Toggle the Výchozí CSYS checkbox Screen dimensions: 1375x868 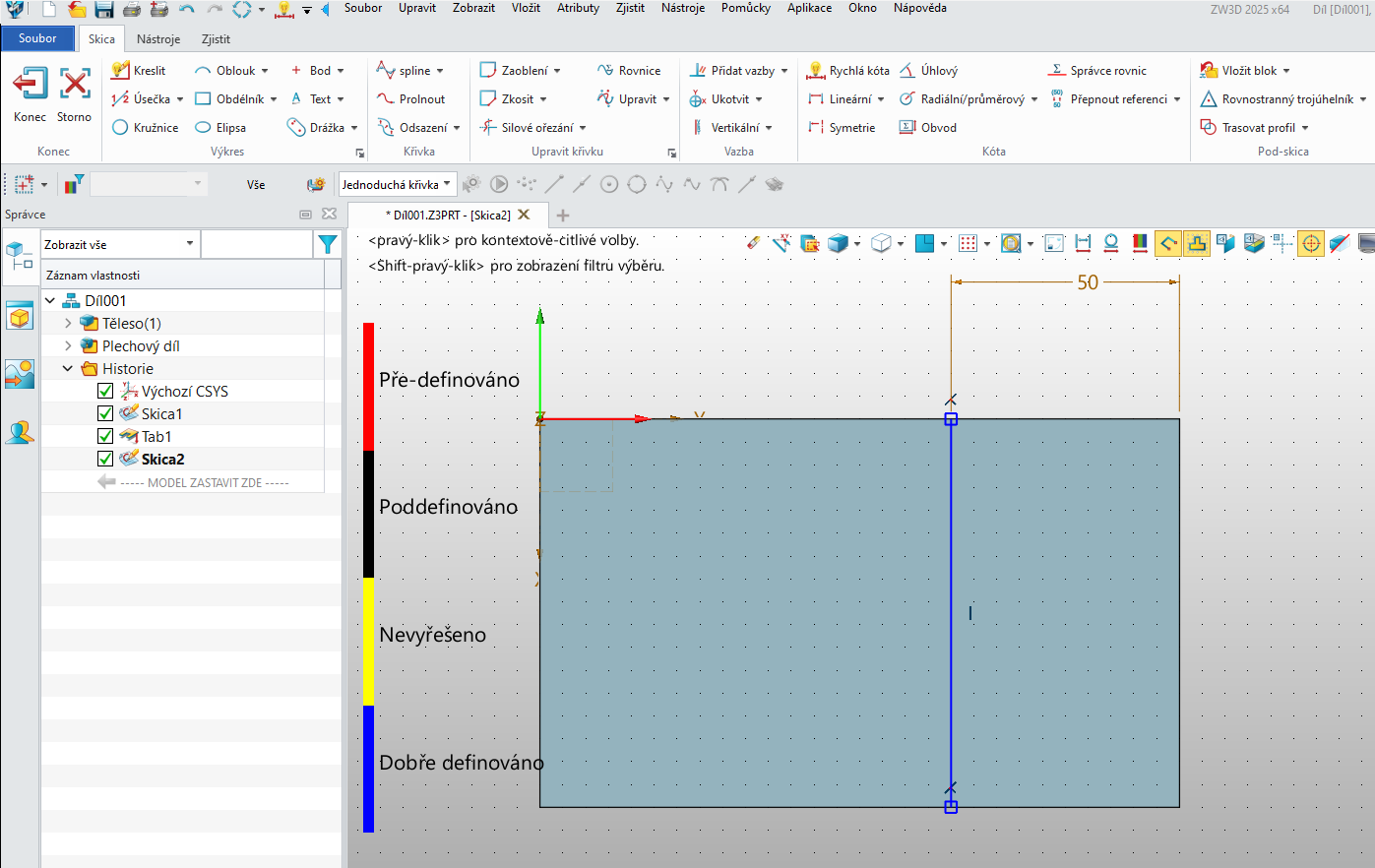[105, 392]
